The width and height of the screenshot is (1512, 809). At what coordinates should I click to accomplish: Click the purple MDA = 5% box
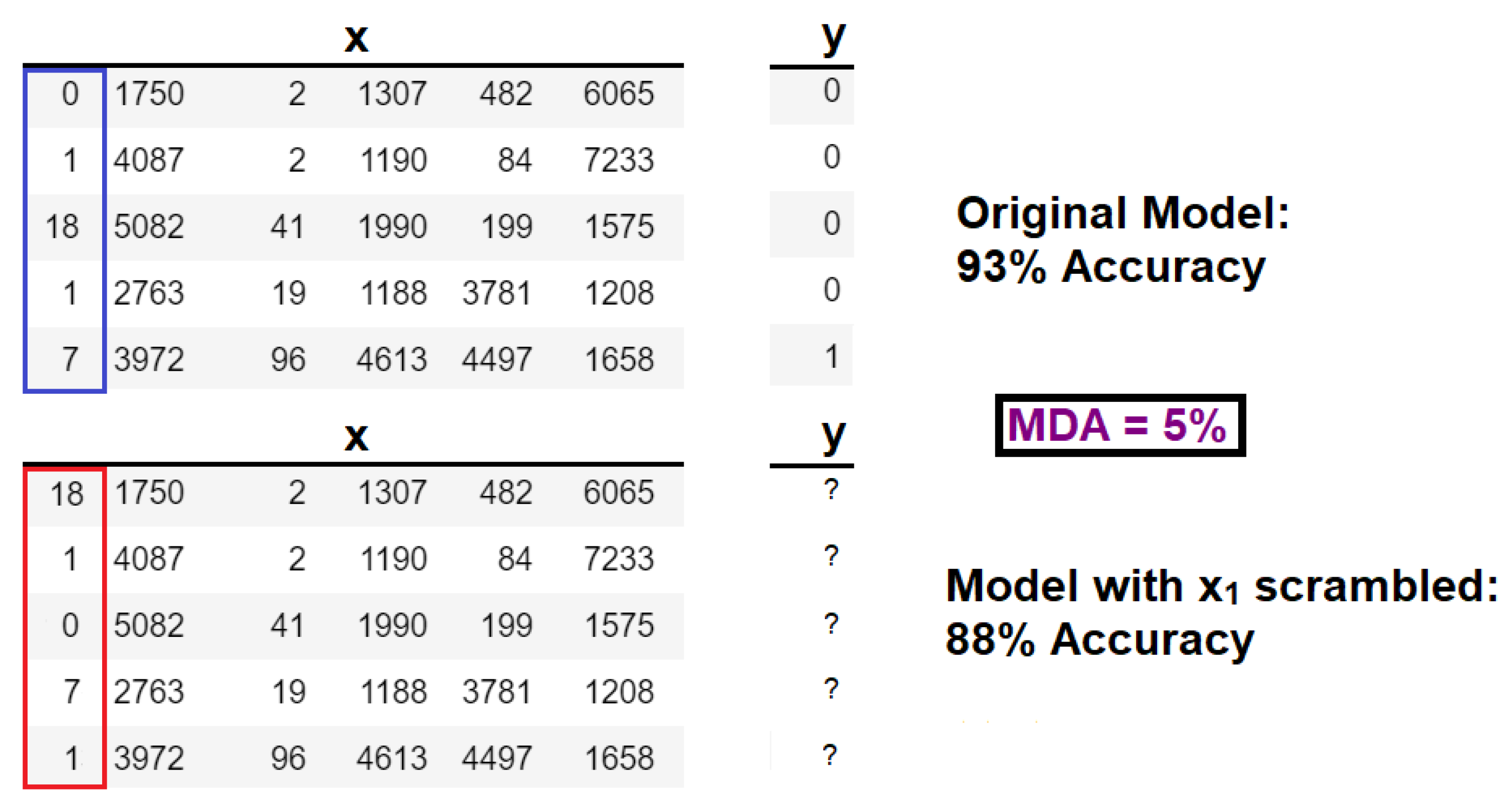pyautogui.click(x=1120, y=425)
